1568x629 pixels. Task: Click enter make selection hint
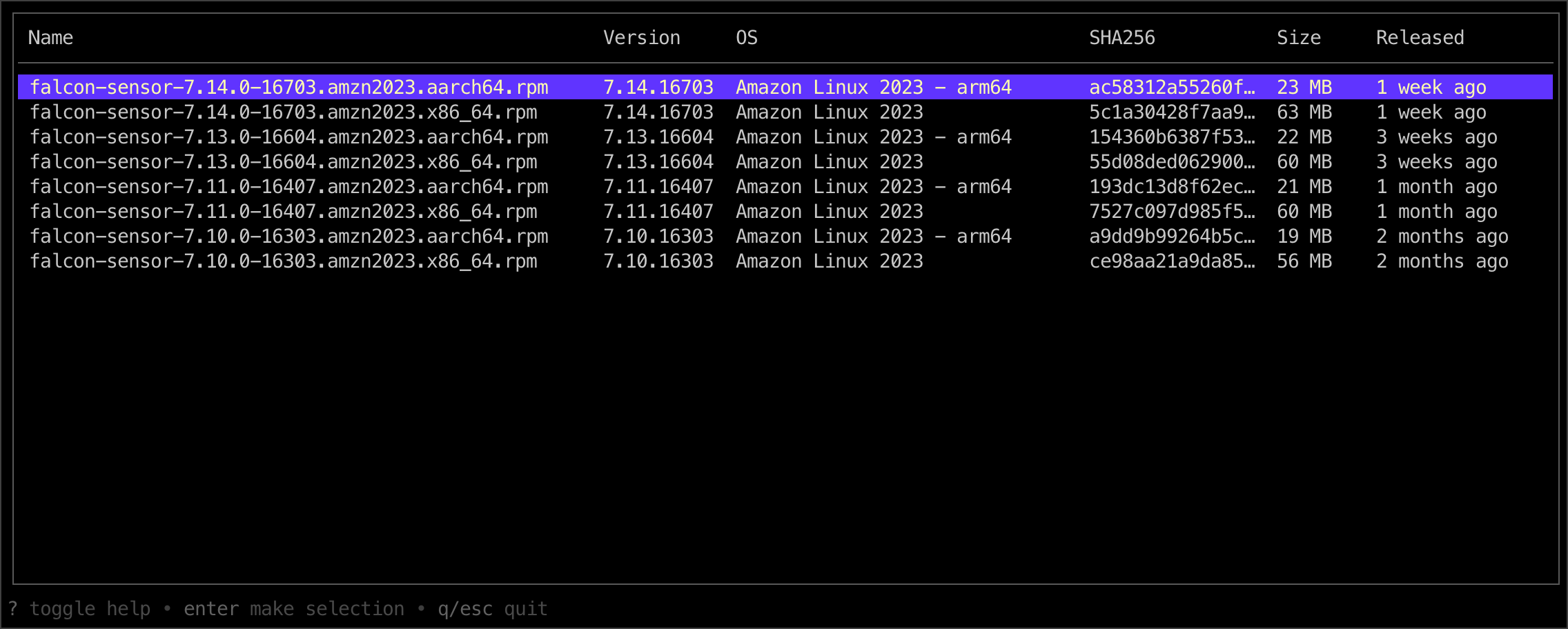[x=293, y=609]
